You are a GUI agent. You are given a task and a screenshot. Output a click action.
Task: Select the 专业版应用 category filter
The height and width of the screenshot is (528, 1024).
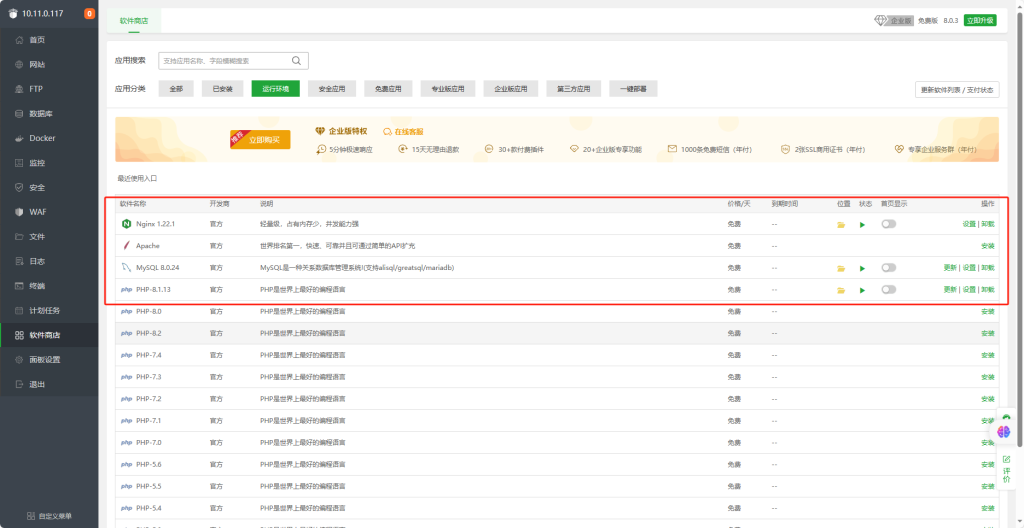tap(448, 89)
